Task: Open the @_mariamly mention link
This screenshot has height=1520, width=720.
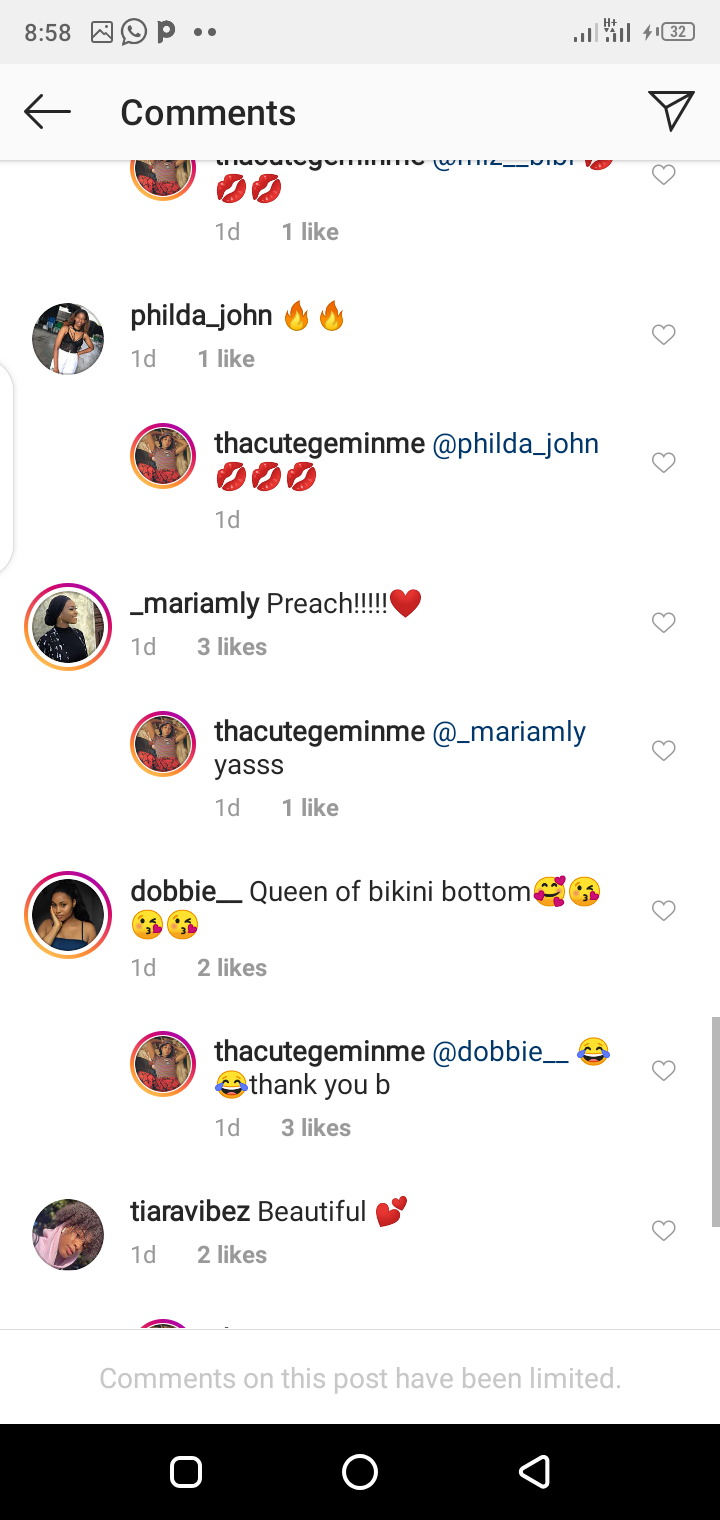Action: coord(509,732)
